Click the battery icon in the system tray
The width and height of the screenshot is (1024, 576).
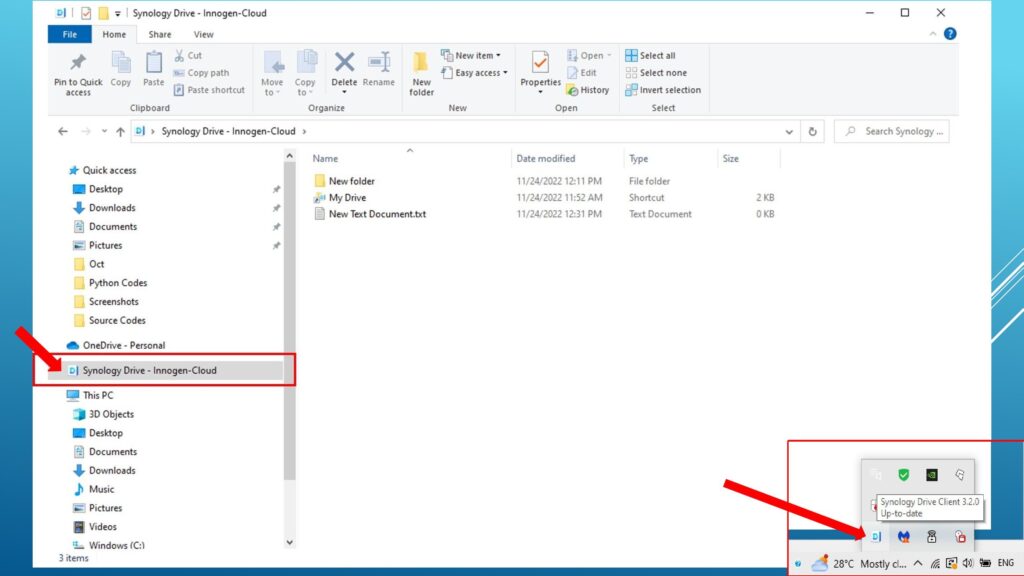pyautogui.click(x=985, y=563)
